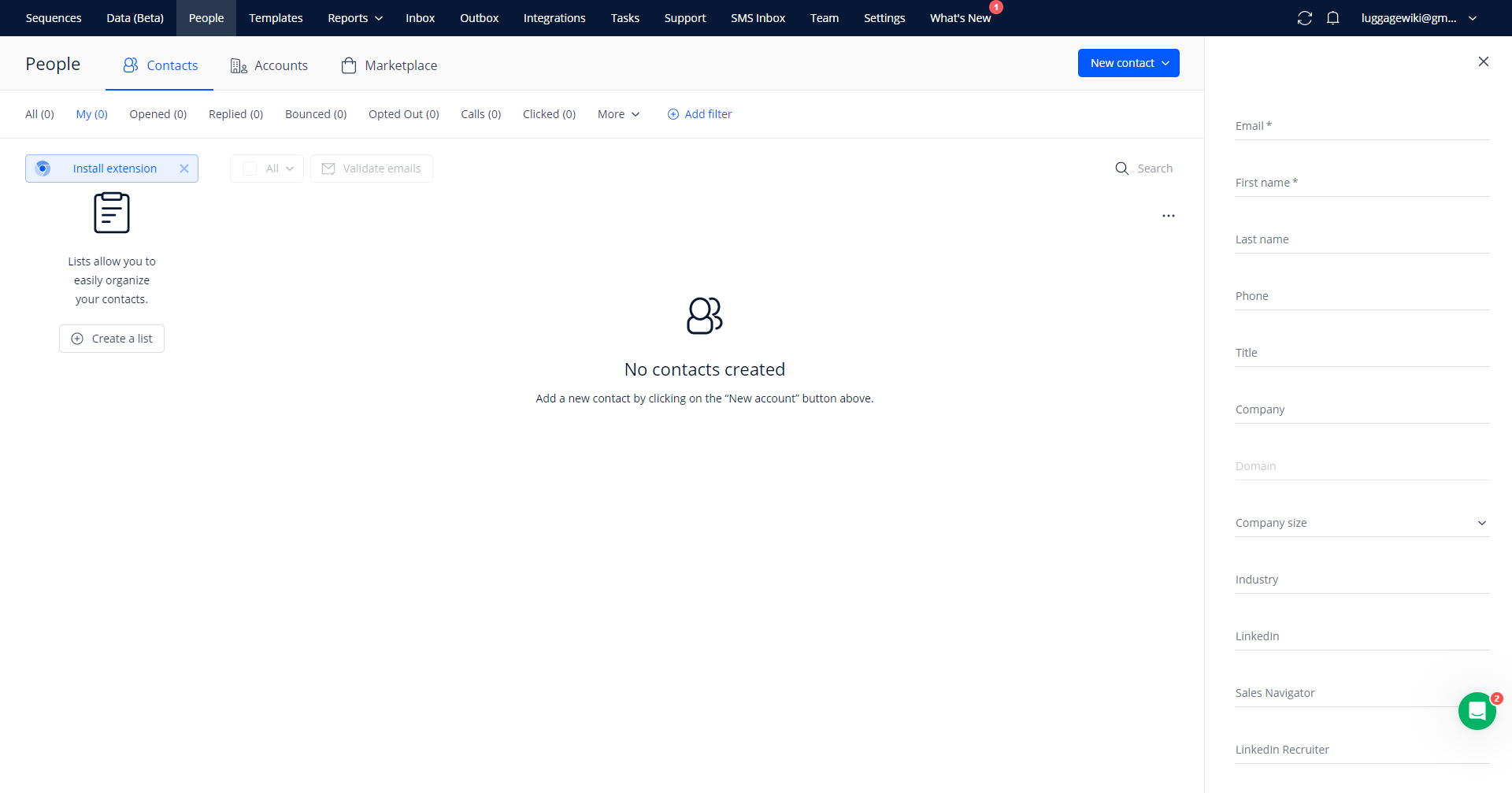Open the three-dot options menu

pos(1168,216)
